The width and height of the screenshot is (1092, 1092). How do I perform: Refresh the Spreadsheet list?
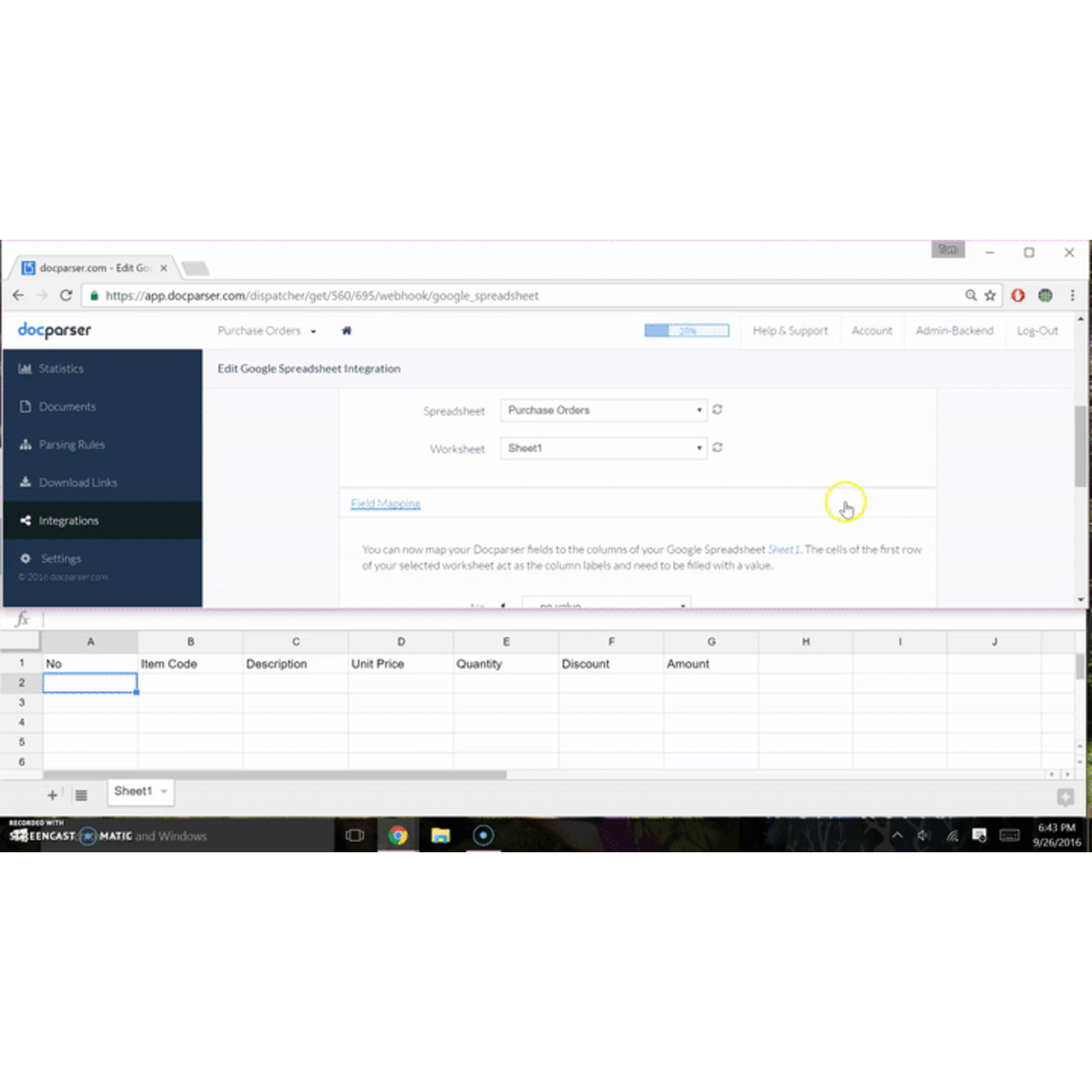click(x=717, y=409)
